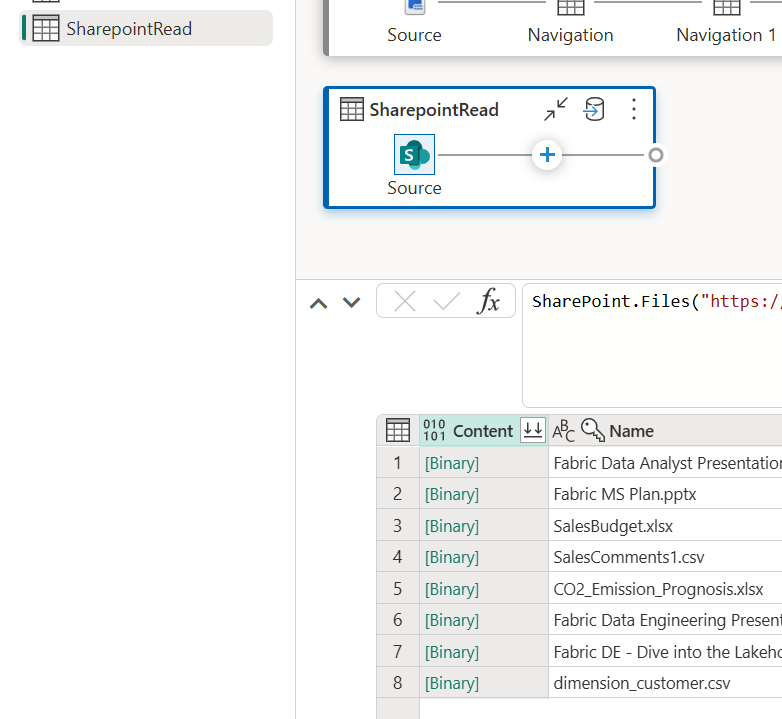Select Fabric Data Analyst Presentation name cell
This screenshot has height=719, width=782.
coord(665,463)
